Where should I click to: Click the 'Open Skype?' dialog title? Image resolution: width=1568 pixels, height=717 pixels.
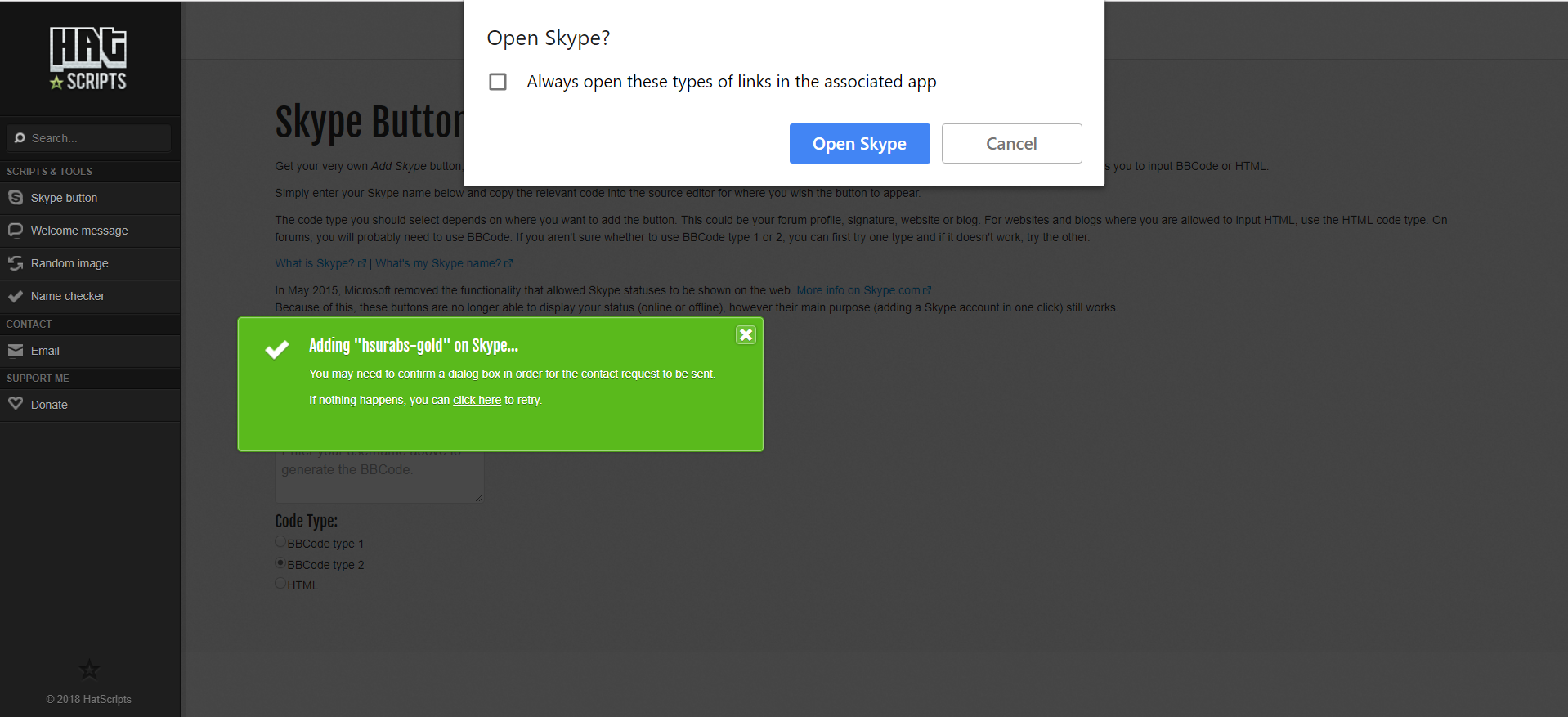(548, 38)
